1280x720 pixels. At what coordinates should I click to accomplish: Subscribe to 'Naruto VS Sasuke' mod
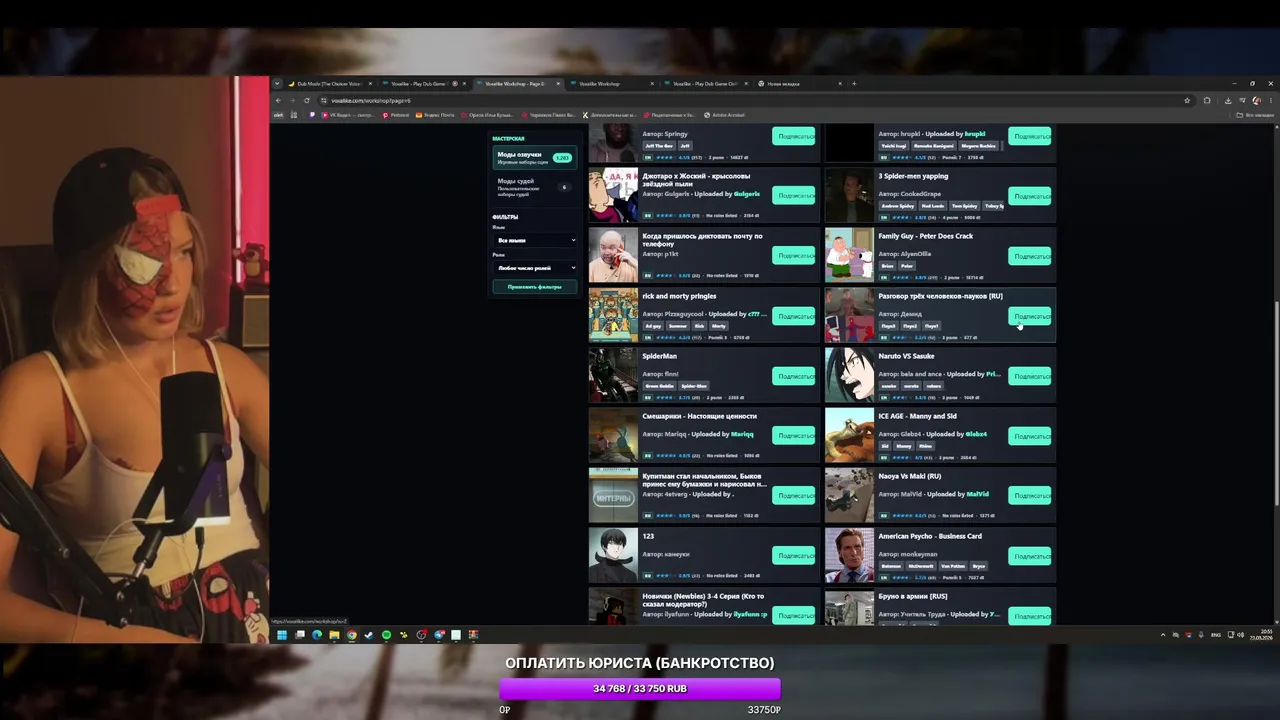pos(1030,376)
